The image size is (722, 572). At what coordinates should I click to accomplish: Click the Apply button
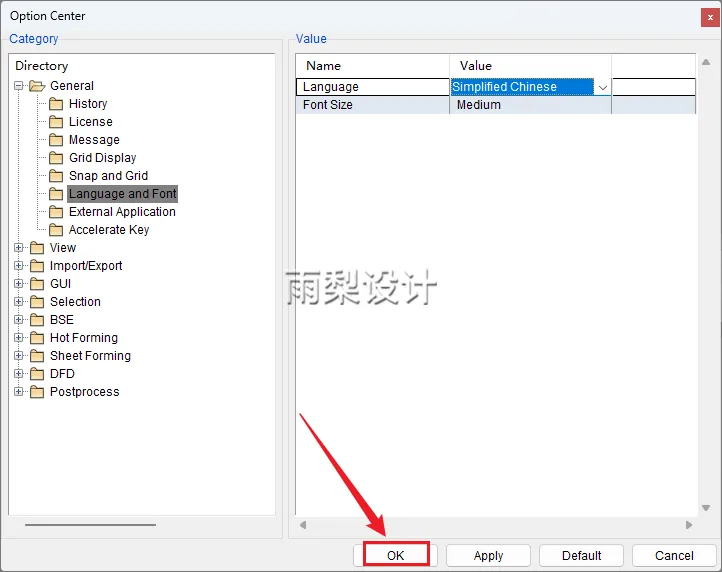pyautogui.click(x=489, y=555)
